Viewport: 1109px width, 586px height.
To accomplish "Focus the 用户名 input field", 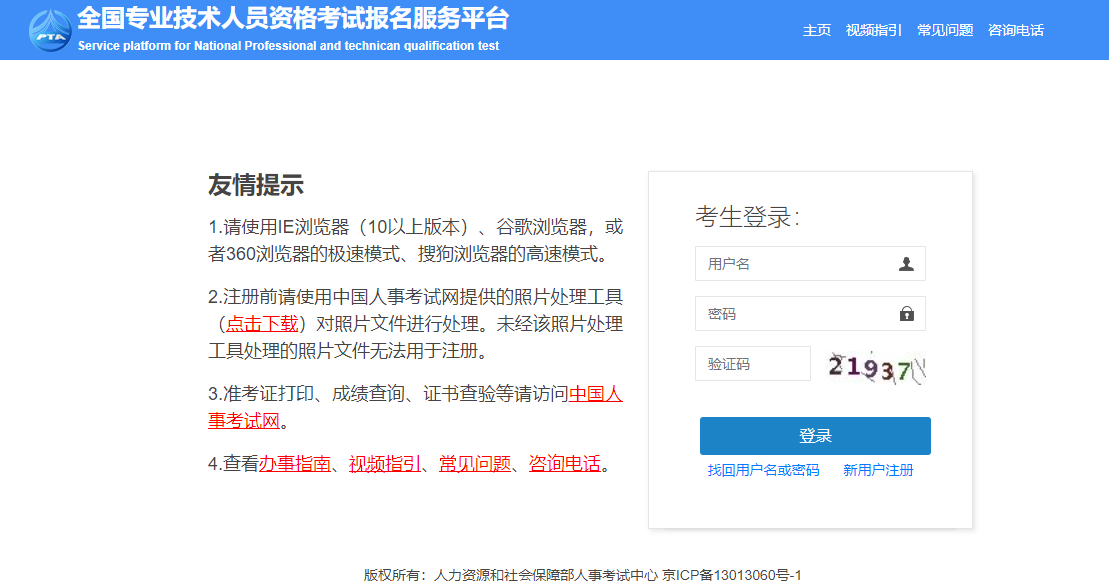I will click(x=810, y=264).
